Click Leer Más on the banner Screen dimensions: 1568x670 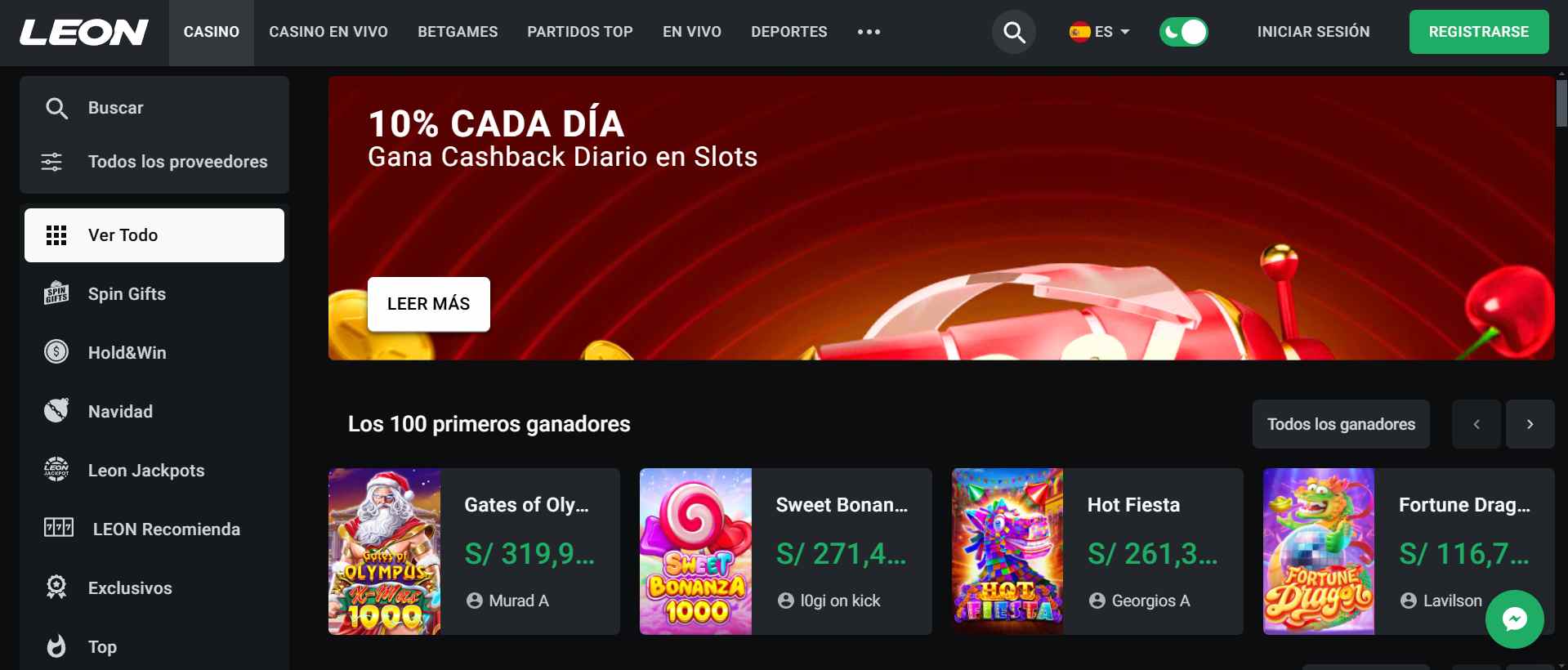pyautogui.click(x=429, y=304)
